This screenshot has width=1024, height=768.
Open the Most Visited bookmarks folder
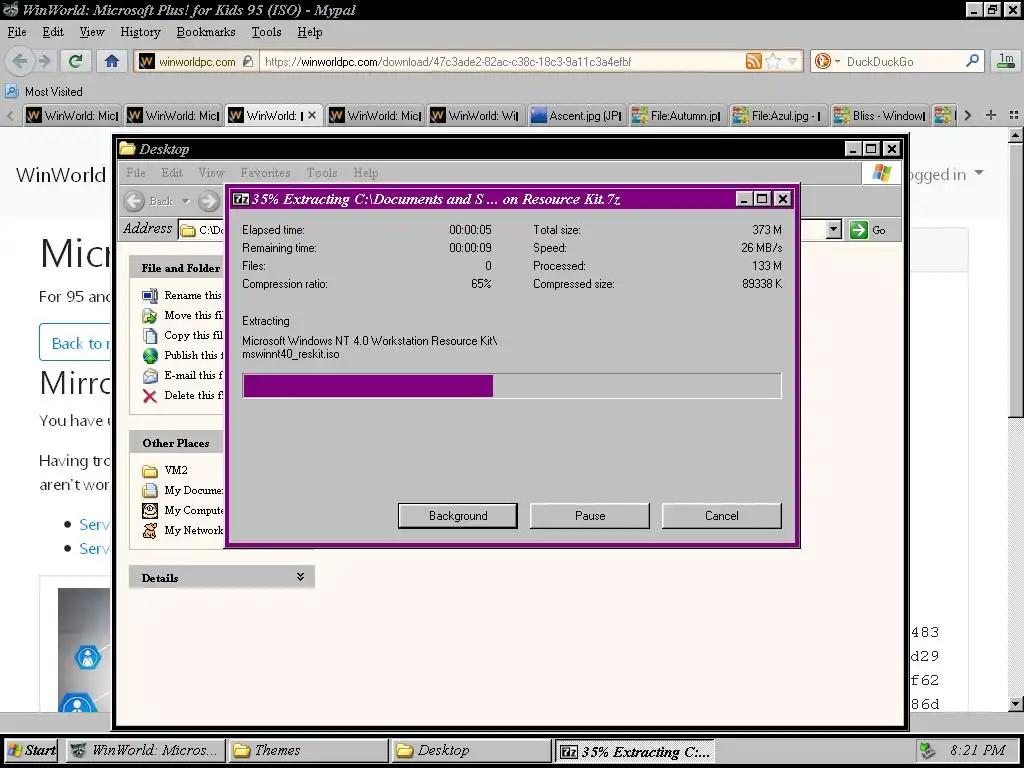click(x=44, y=91)
